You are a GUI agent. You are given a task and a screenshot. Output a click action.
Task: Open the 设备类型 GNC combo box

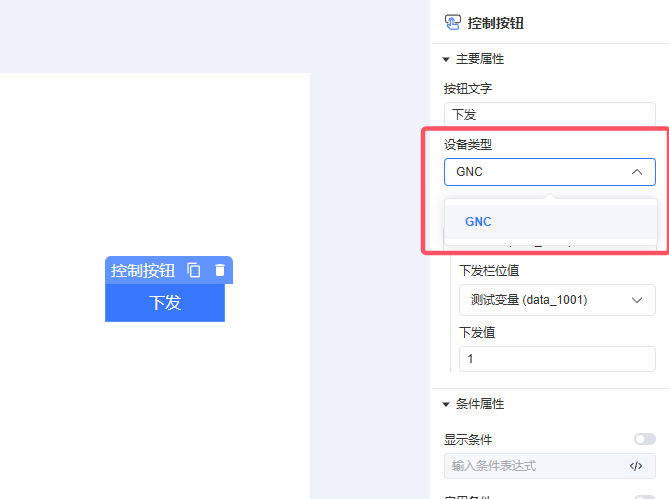(x=540, y=172)
